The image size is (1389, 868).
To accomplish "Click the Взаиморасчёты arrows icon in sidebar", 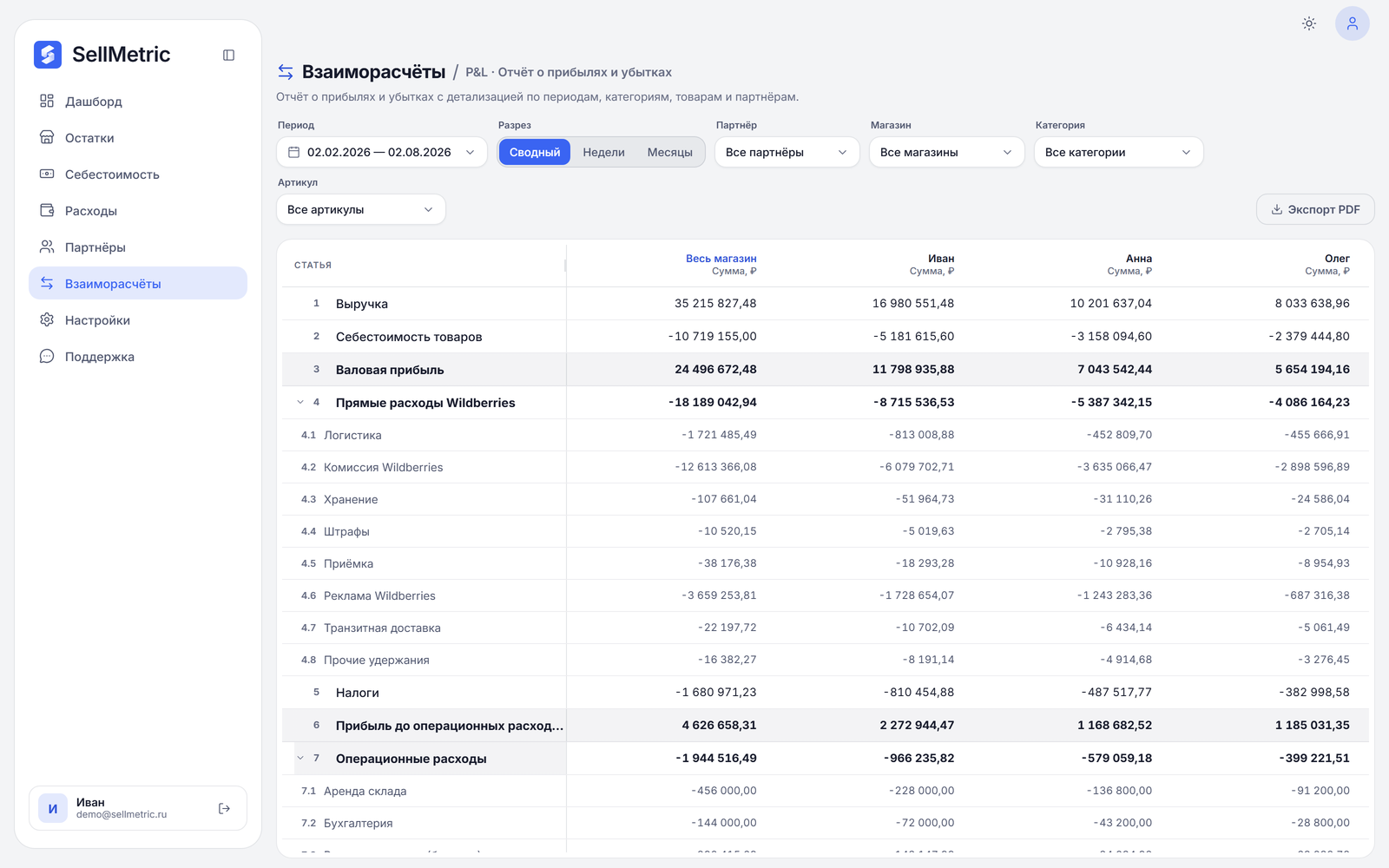I will point(47,284).
